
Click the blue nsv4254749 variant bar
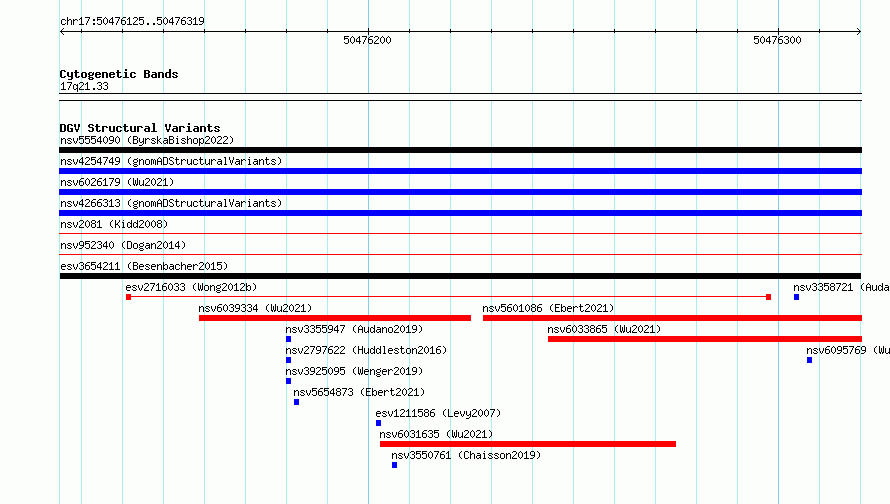point(460,171)
